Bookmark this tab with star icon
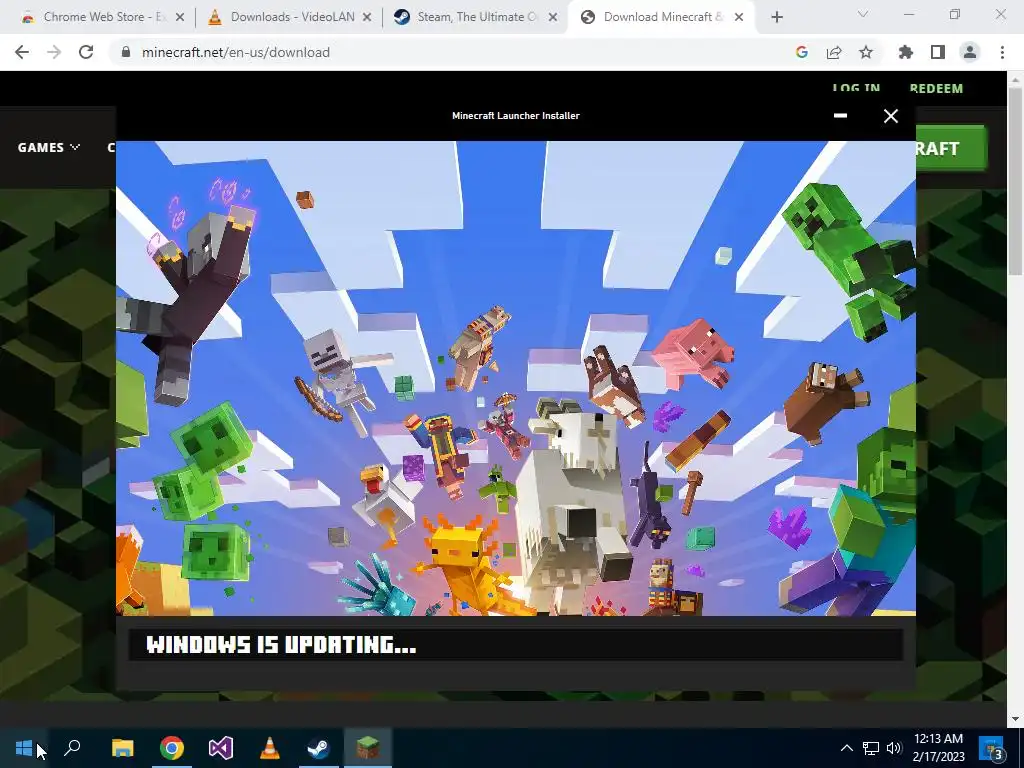This screenshot has width=1024, height=768. click(x=866, y=52)
